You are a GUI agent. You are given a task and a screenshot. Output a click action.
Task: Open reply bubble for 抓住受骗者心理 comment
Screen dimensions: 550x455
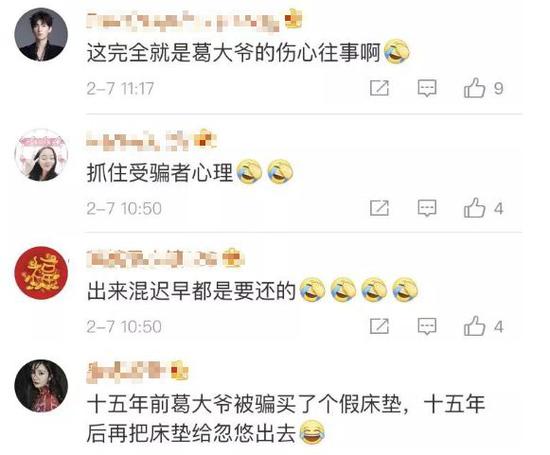(x=427, y=208)
